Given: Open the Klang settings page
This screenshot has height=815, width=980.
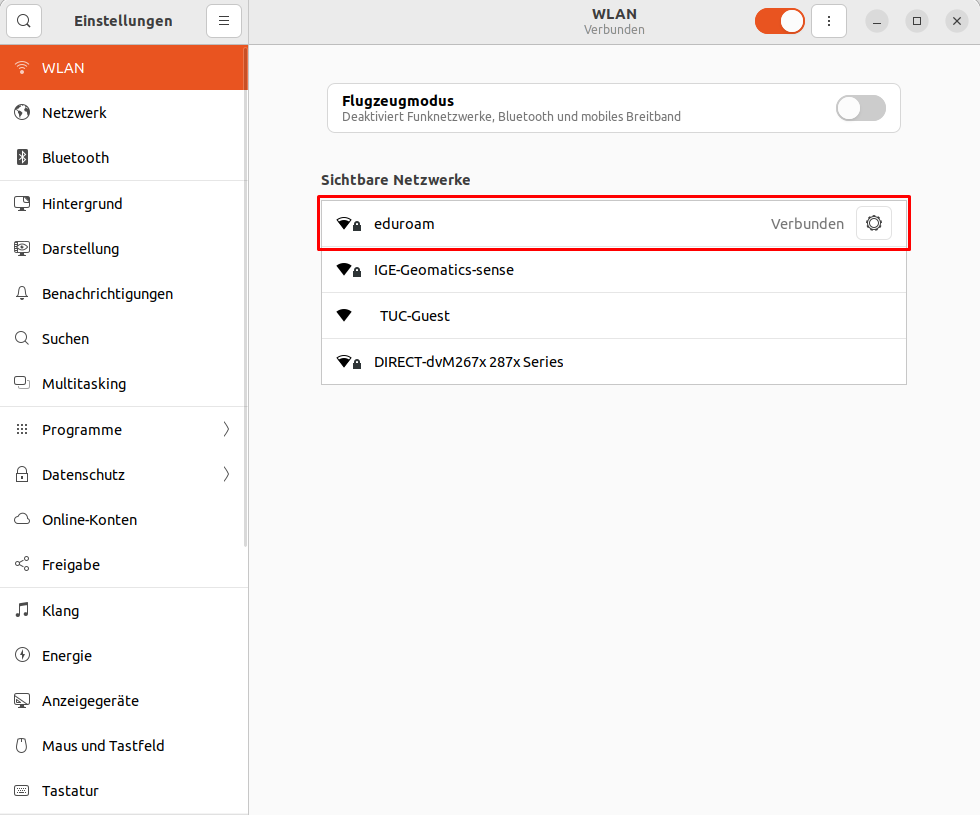Looking at the screenshot, I should click(x=124, y=611).
